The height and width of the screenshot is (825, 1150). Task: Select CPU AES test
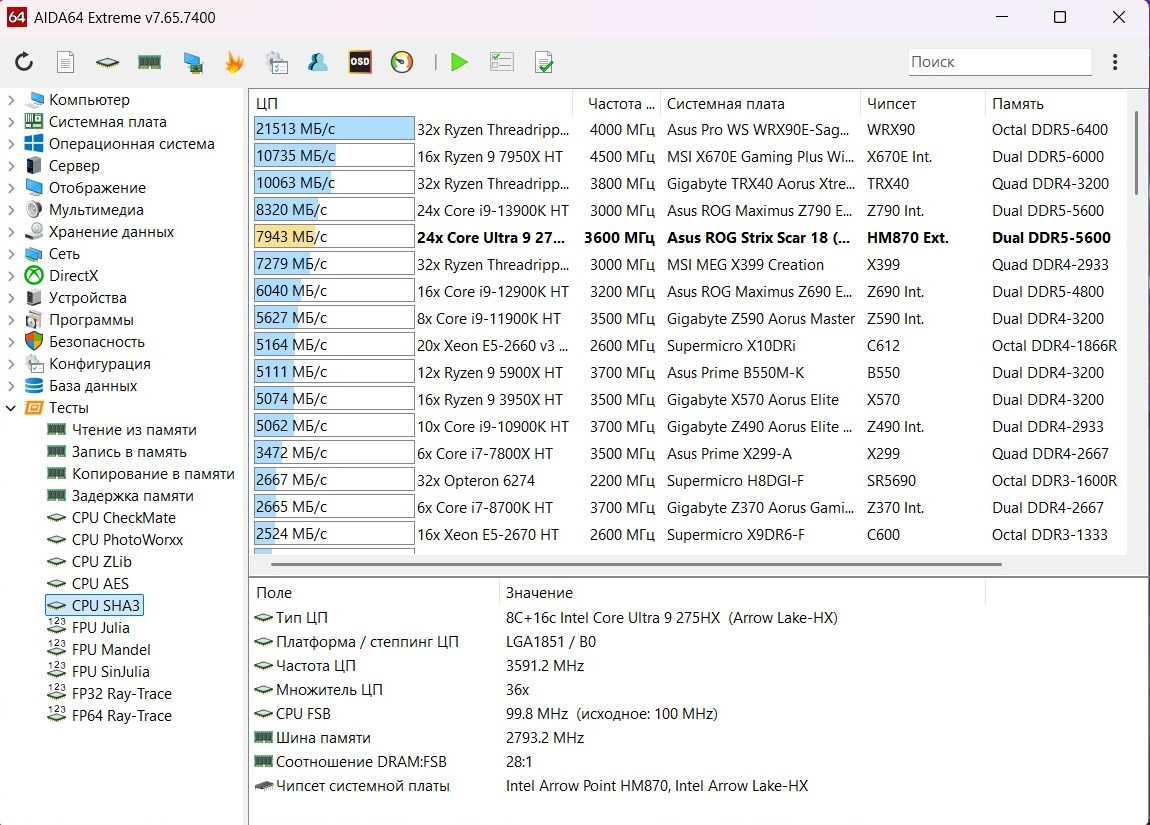point(100,584)
